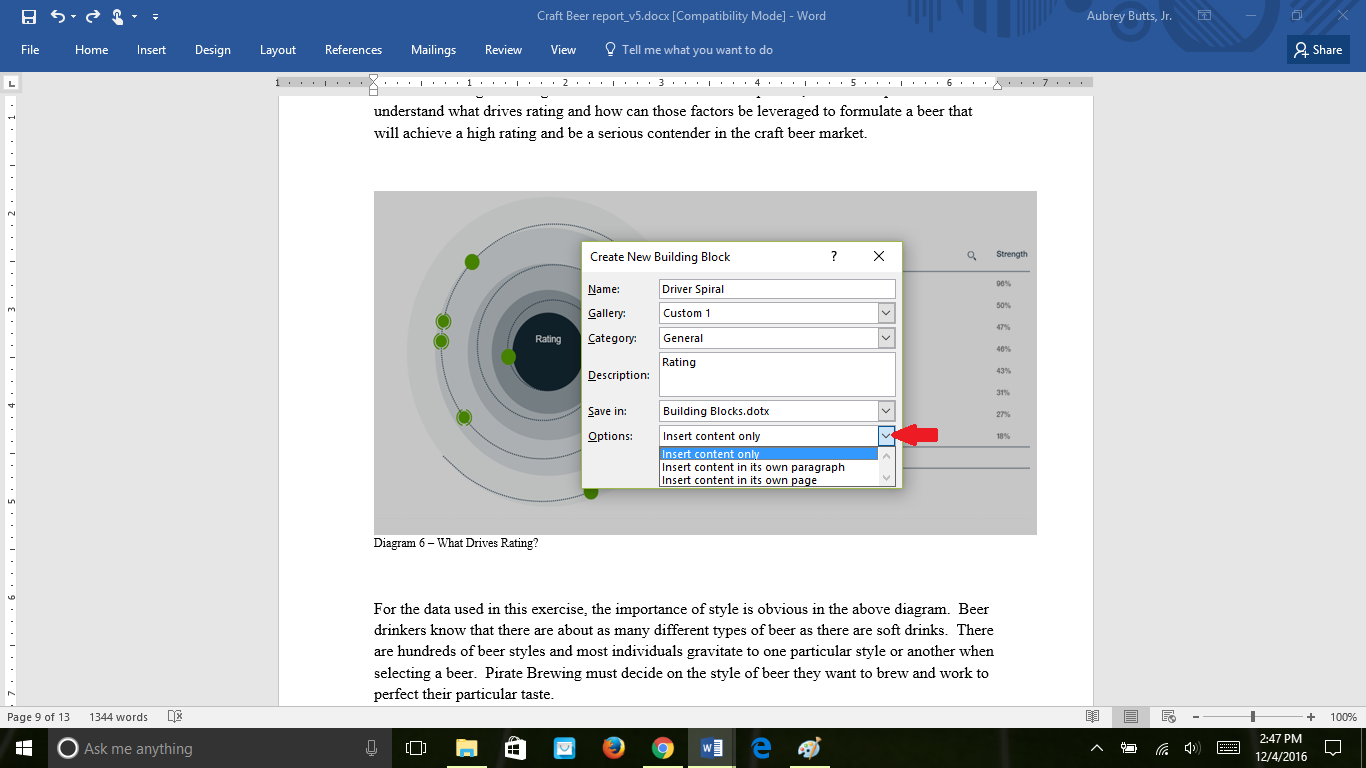Screen dimensions: 1366x768
Task: Open the Review ribbon tab
Action: pyautogui.click(x=503, y=50)
